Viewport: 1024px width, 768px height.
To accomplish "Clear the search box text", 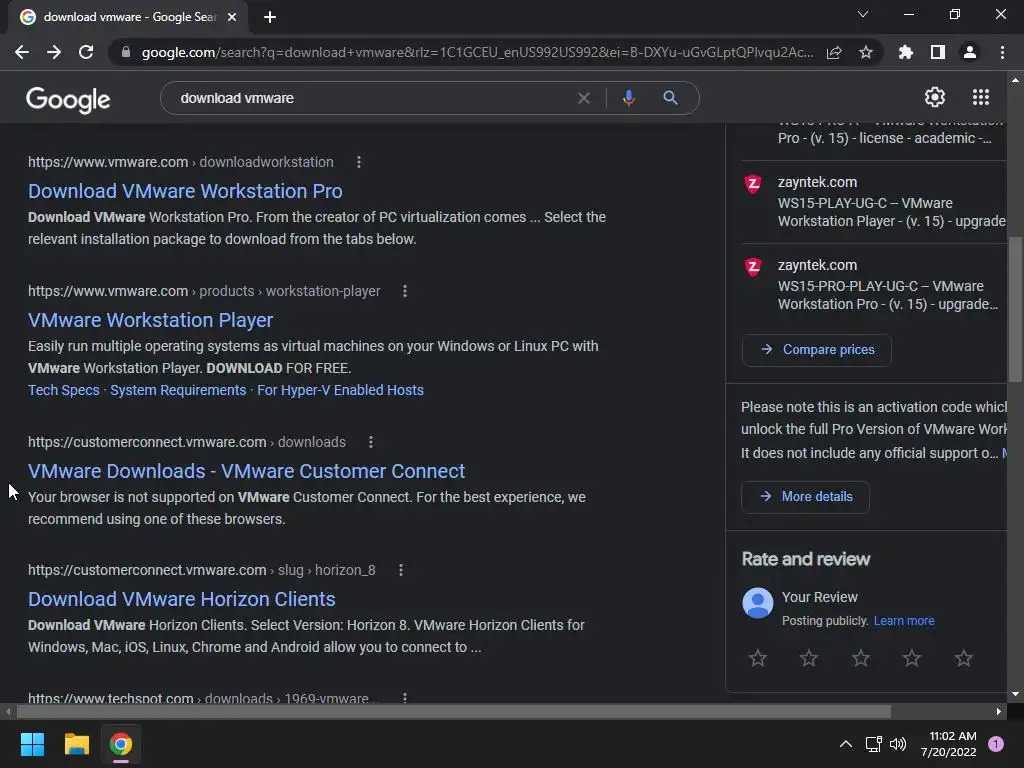I will click(x=584, y=98).
